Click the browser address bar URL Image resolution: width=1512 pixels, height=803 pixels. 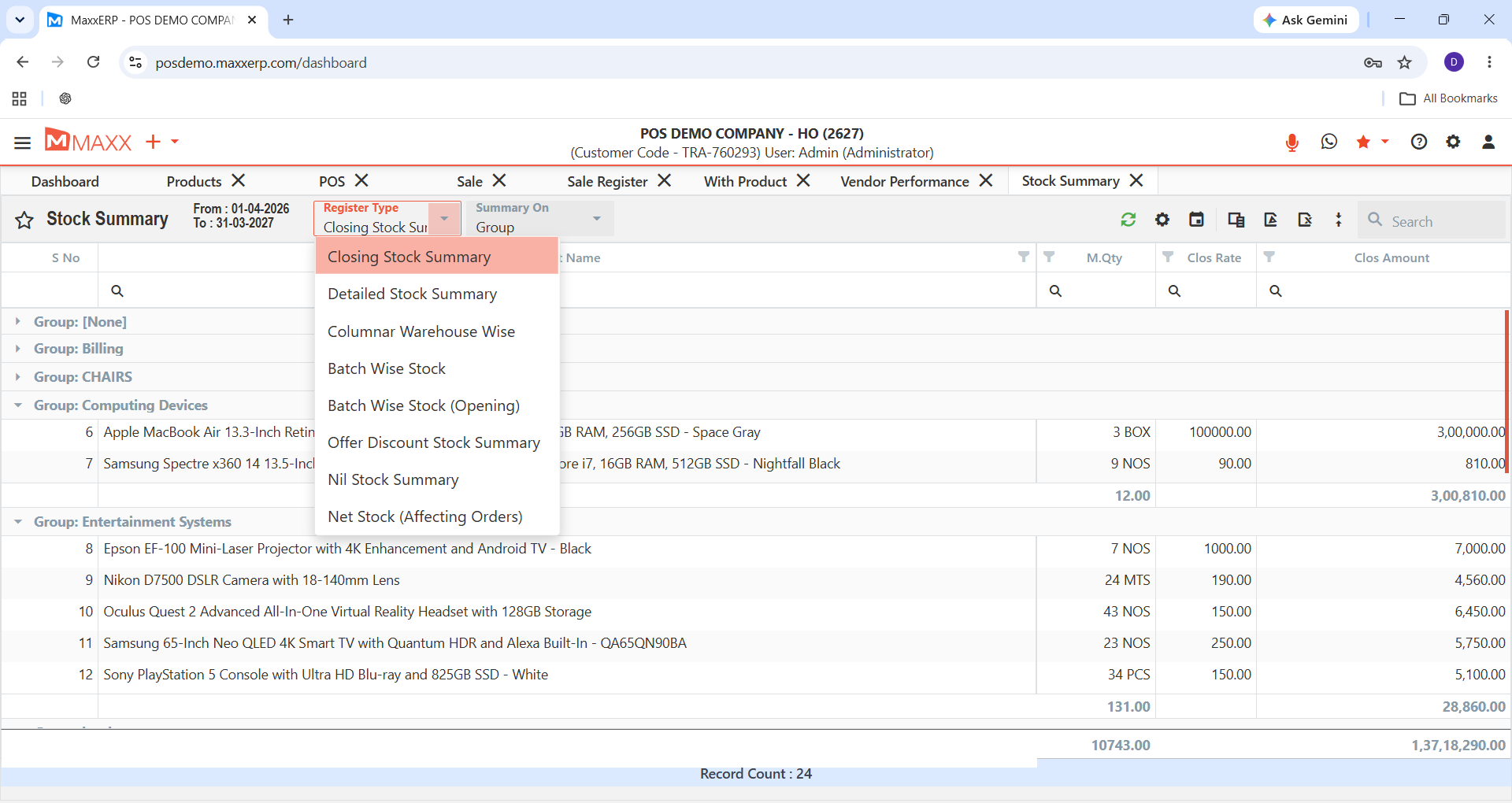261,62
